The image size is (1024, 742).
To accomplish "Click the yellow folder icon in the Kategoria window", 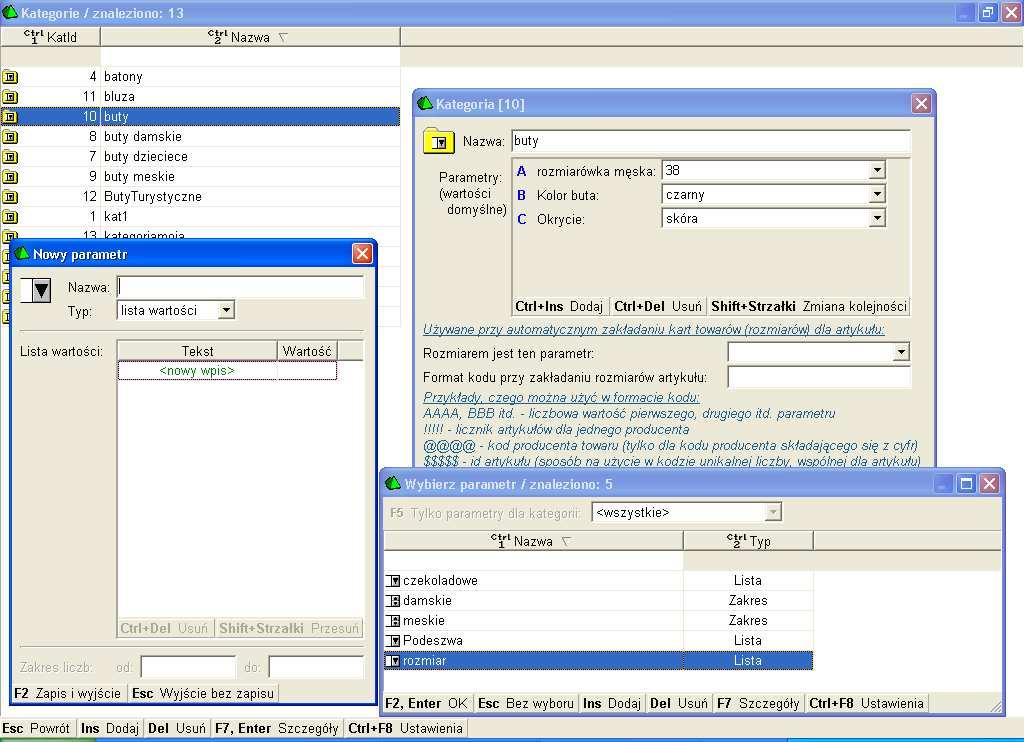I will click(438, 141).
